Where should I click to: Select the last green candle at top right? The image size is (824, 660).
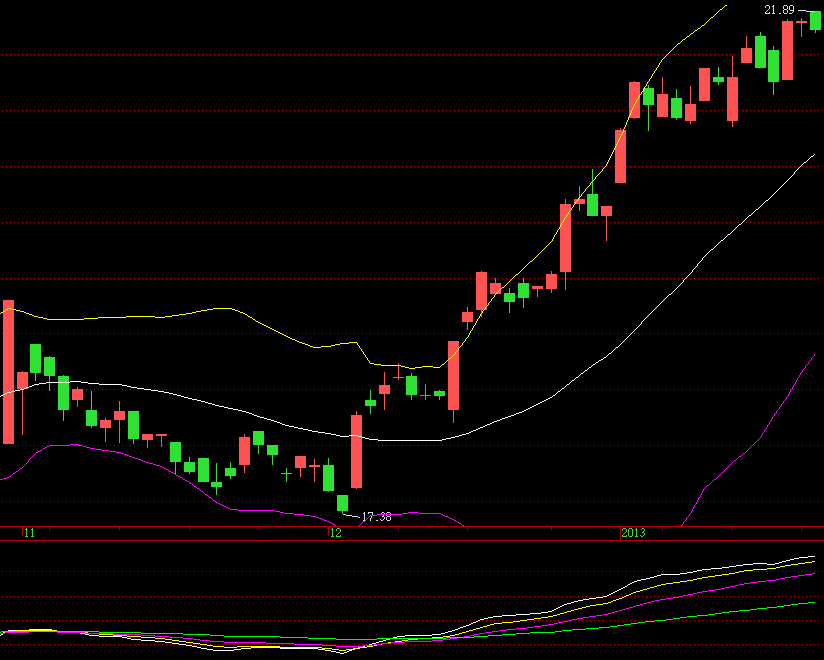point(815,20)
